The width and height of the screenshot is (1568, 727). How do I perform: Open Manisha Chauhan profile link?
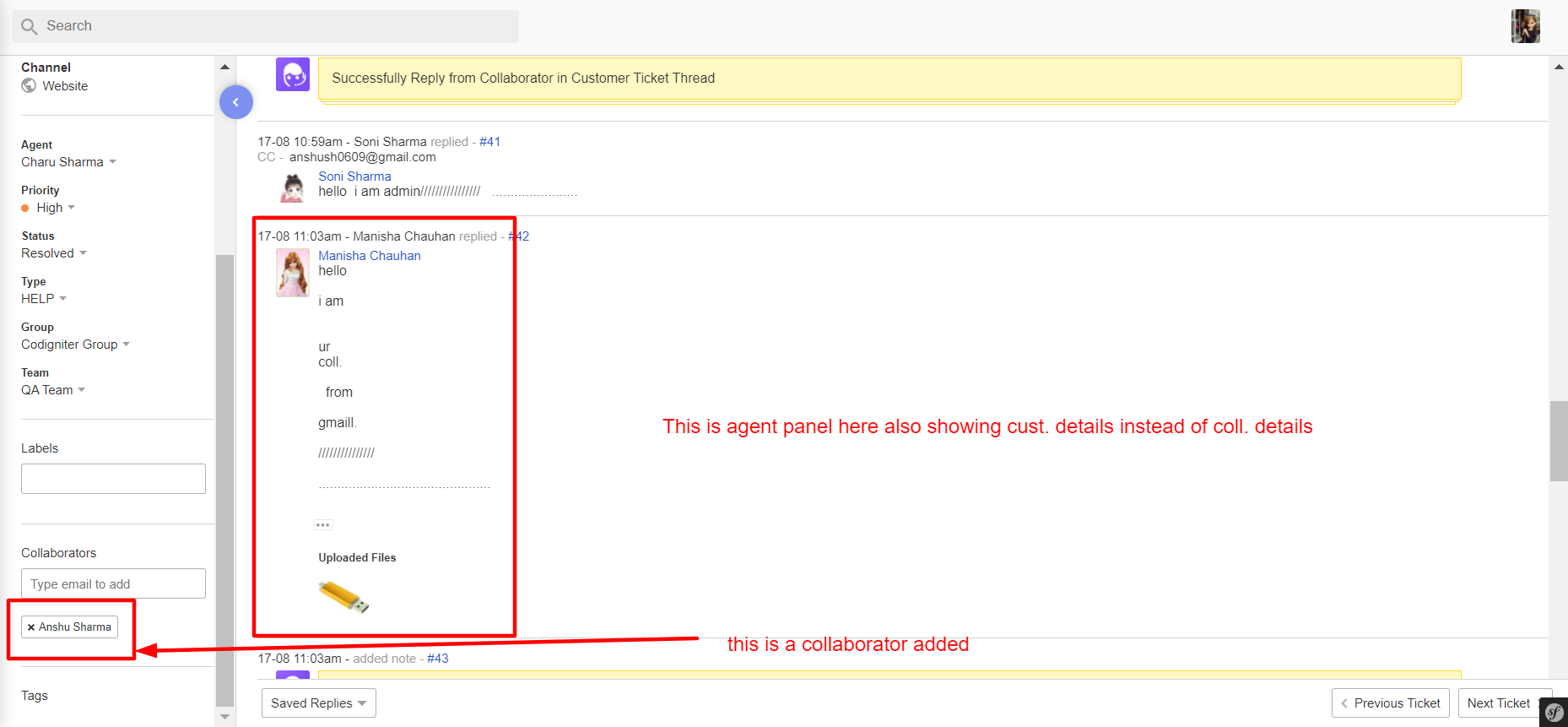click(369, 256)
